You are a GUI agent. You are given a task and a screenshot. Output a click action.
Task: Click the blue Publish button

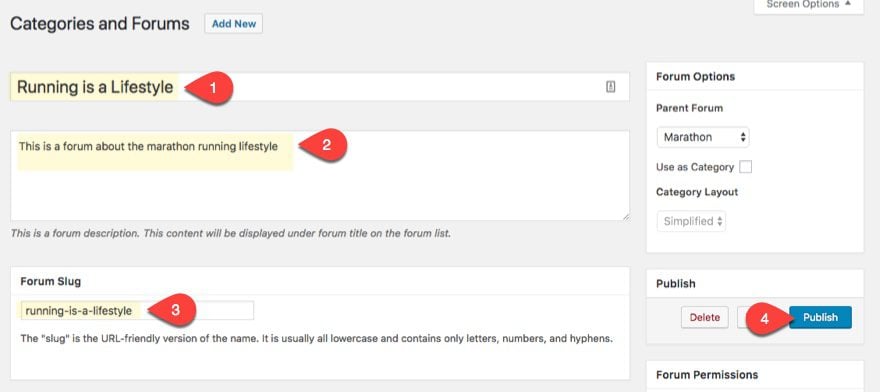[x=820, y=317]
